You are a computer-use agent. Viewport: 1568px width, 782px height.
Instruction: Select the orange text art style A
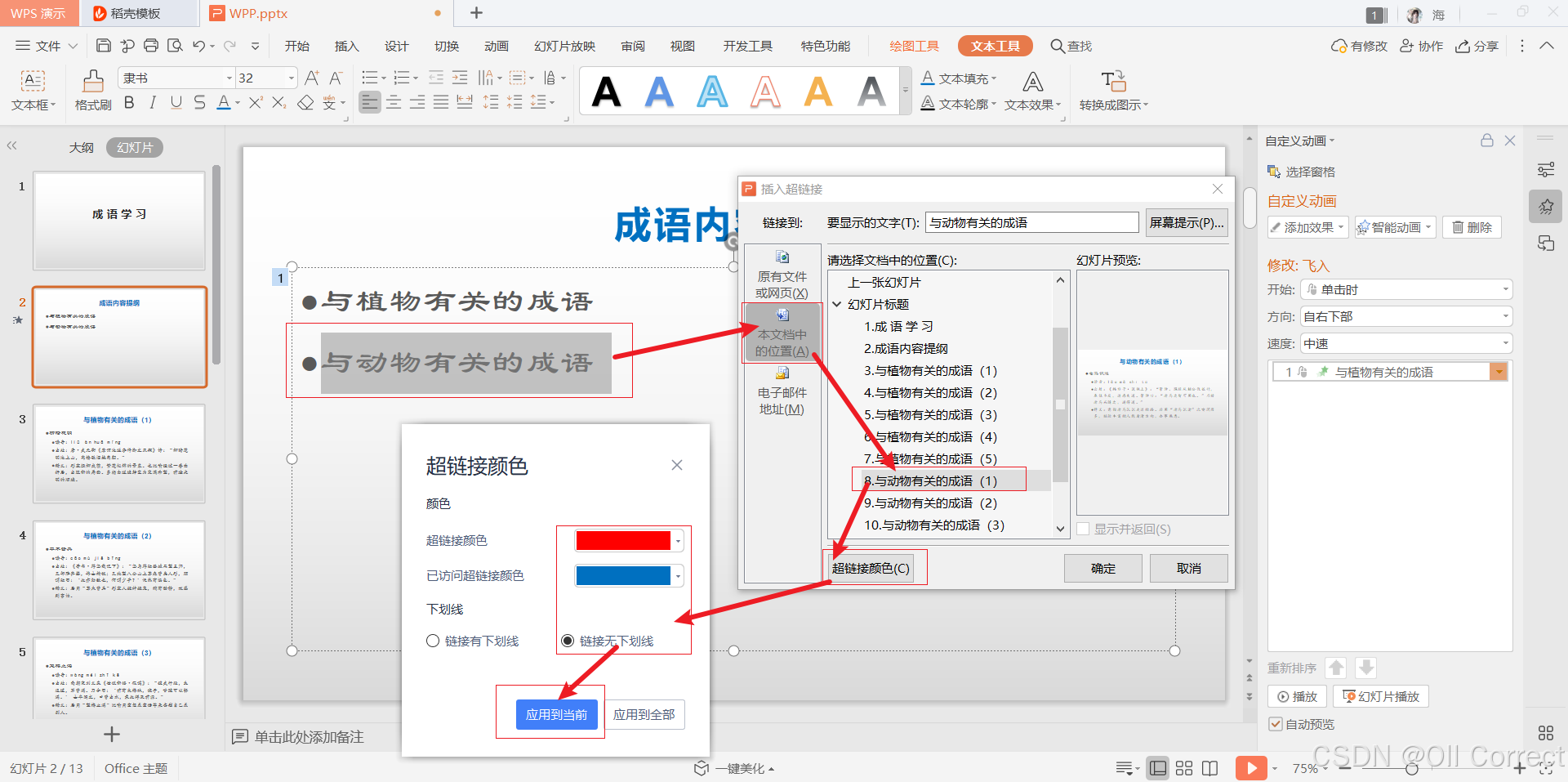tap(818, 91)
